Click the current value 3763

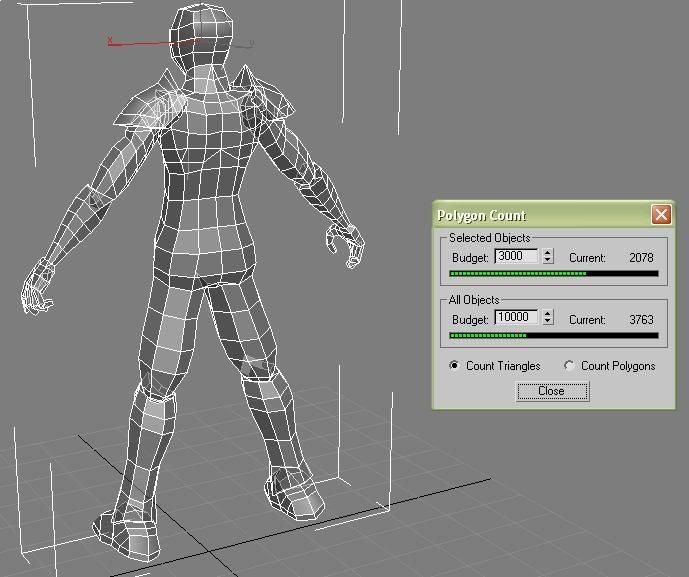point(641,319)
